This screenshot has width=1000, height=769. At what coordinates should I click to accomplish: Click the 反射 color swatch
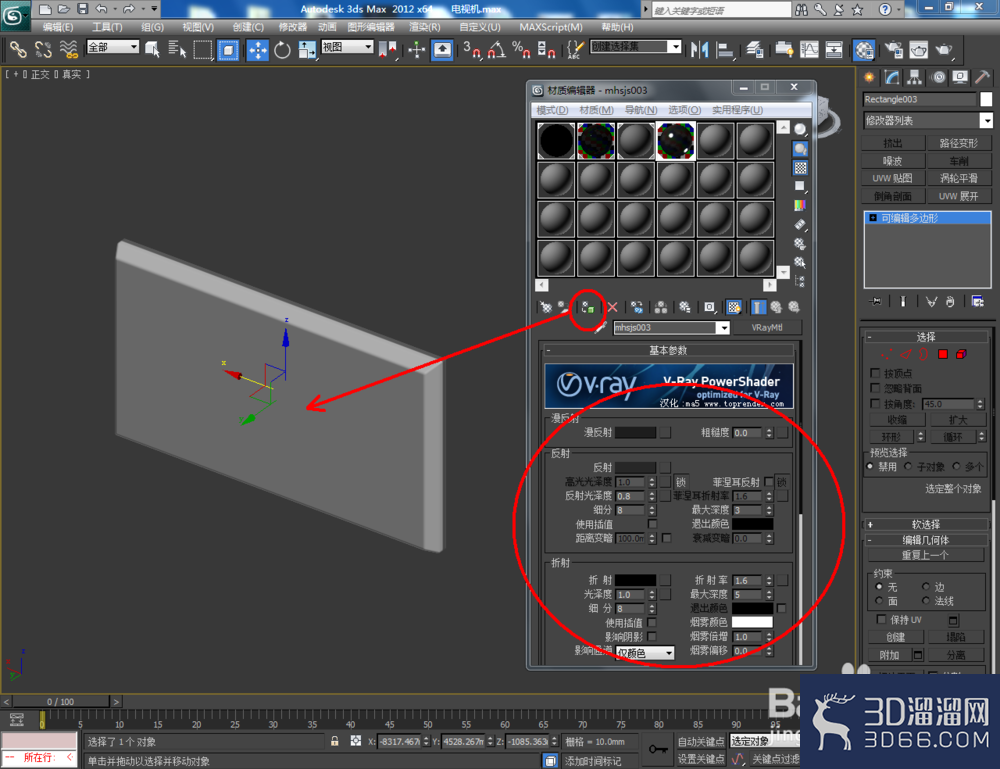635,467
